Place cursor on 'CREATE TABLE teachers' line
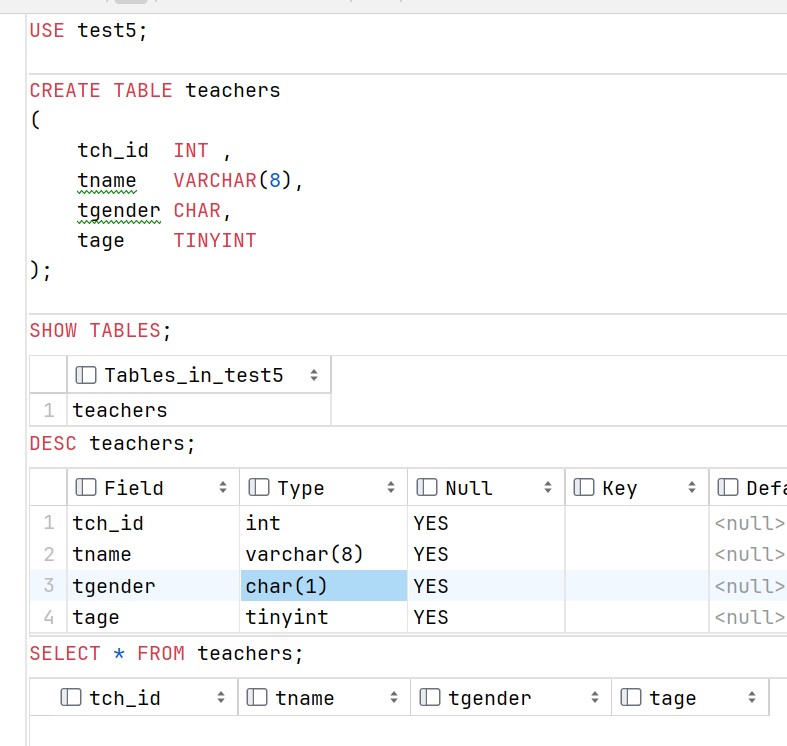Viewport: 787px width, 746px height. [155, 90]
